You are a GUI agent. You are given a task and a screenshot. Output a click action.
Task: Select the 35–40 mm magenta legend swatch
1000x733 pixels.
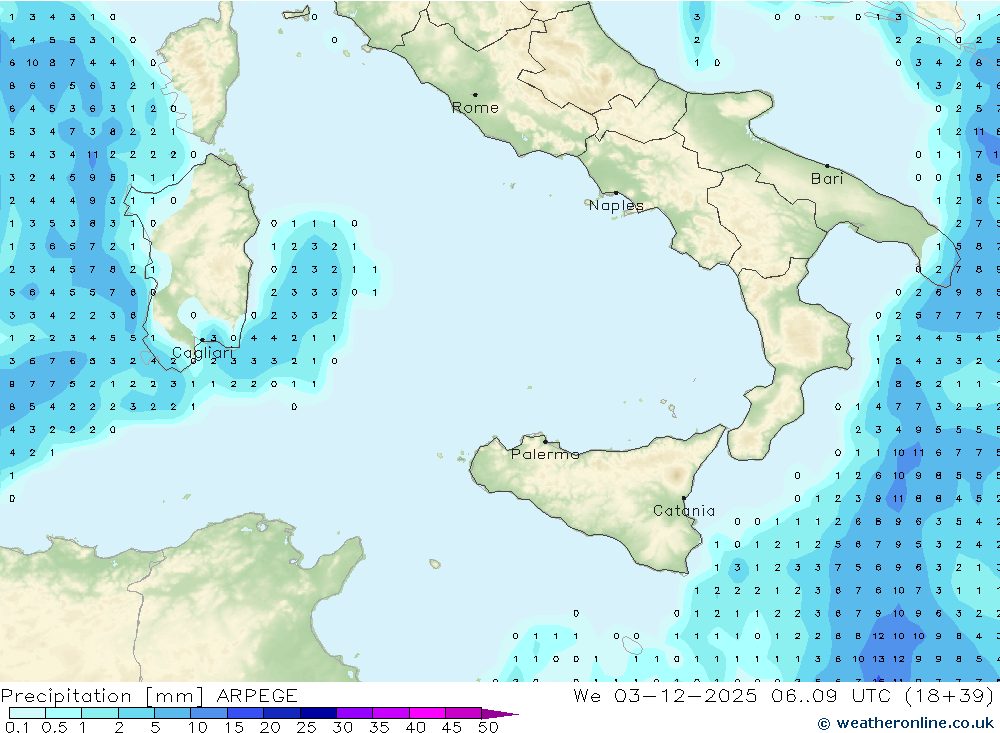click(390, 713)
